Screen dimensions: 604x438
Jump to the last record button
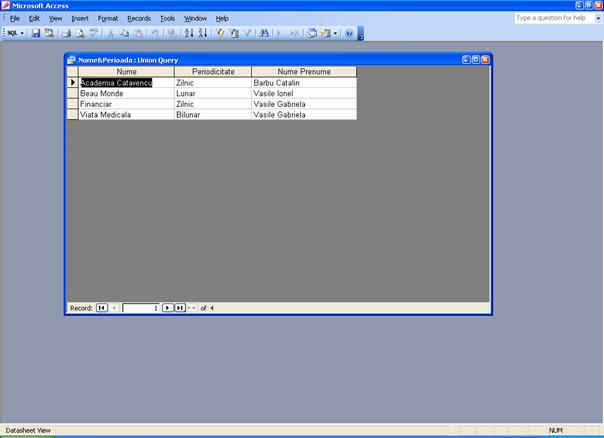(x=179, y=308)
